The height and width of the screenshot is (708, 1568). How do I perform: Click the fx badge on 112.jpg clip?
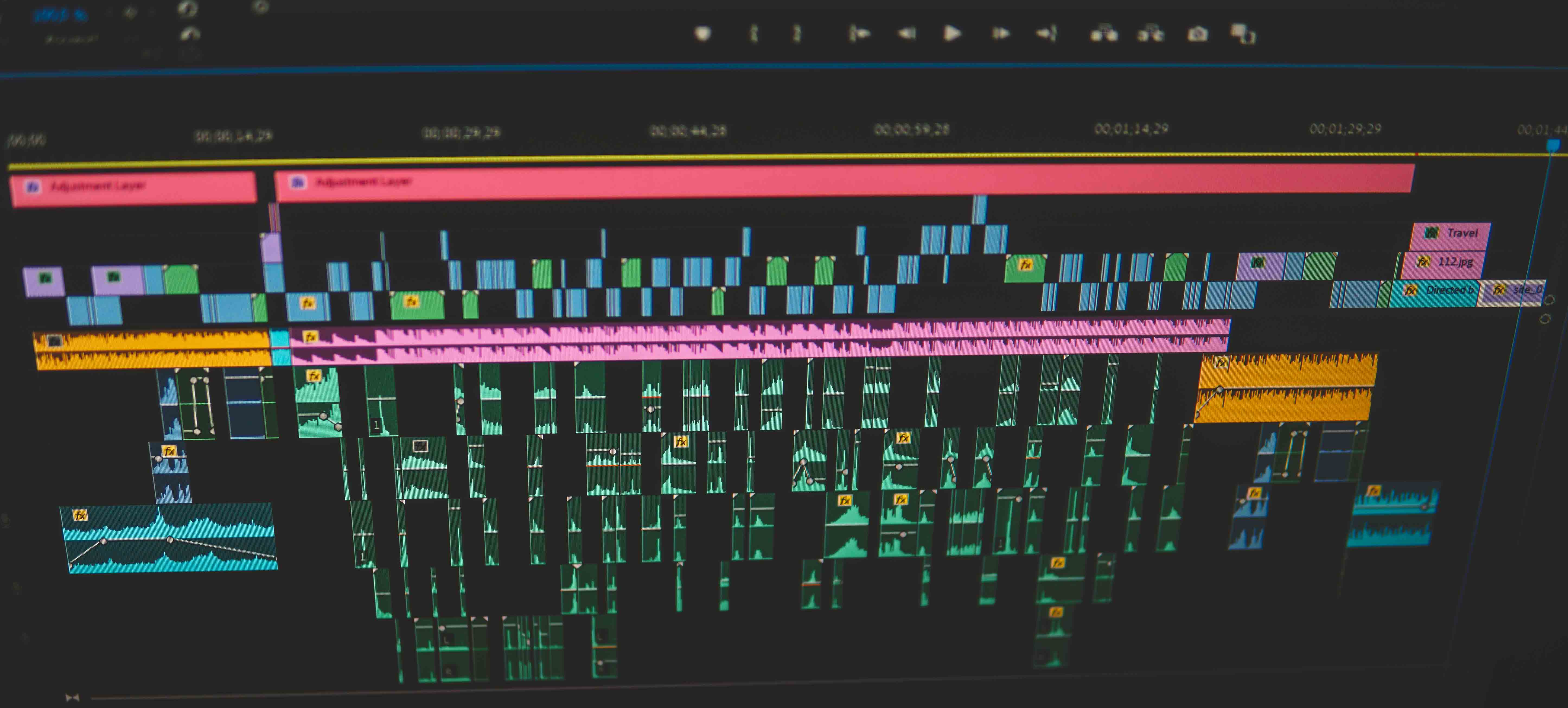point(1423,262)
